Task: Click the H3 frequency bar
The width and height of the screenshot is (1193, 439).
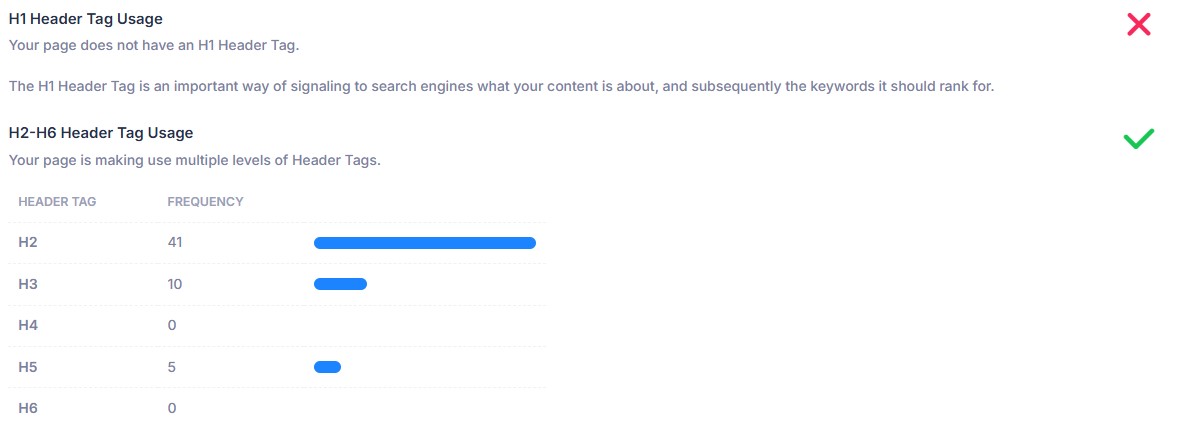Action: [x=340, y=284]
